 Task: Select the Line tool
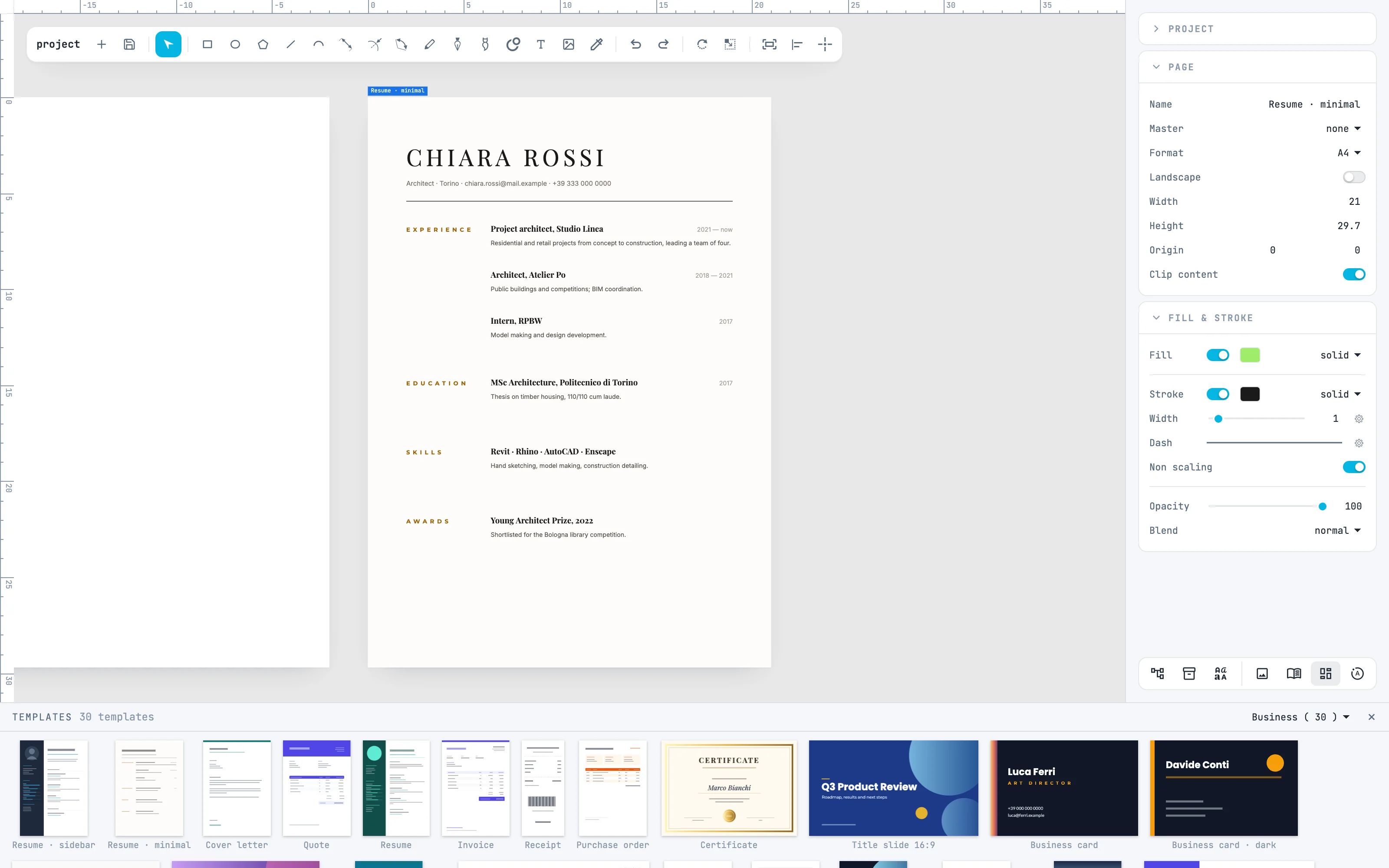291,44
